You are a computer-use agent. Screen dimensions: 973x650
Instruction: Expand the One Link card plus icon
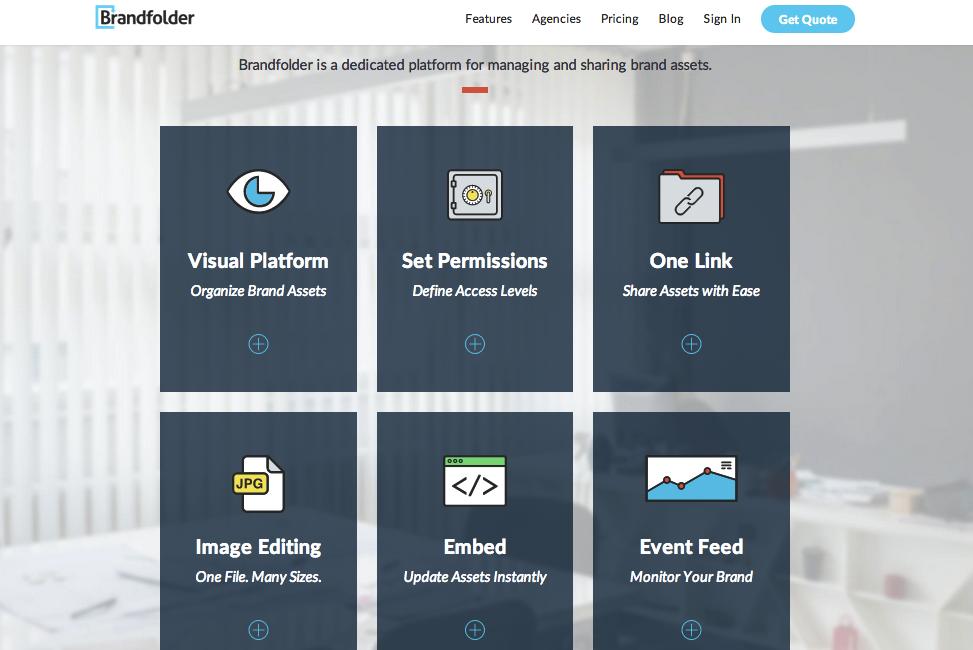click(691, 344)
